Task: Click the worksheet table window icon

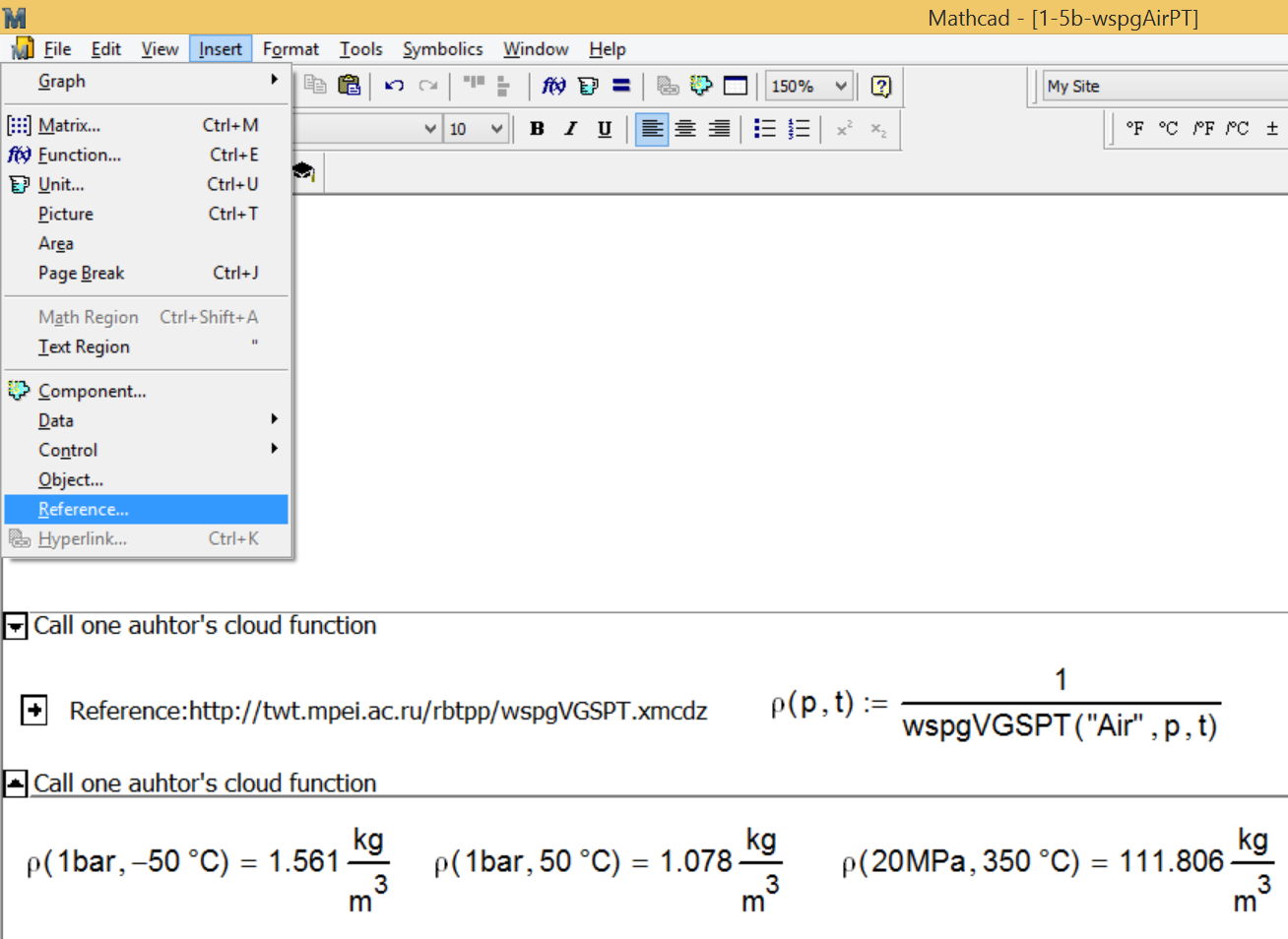Action: click(x=736, y=86)
